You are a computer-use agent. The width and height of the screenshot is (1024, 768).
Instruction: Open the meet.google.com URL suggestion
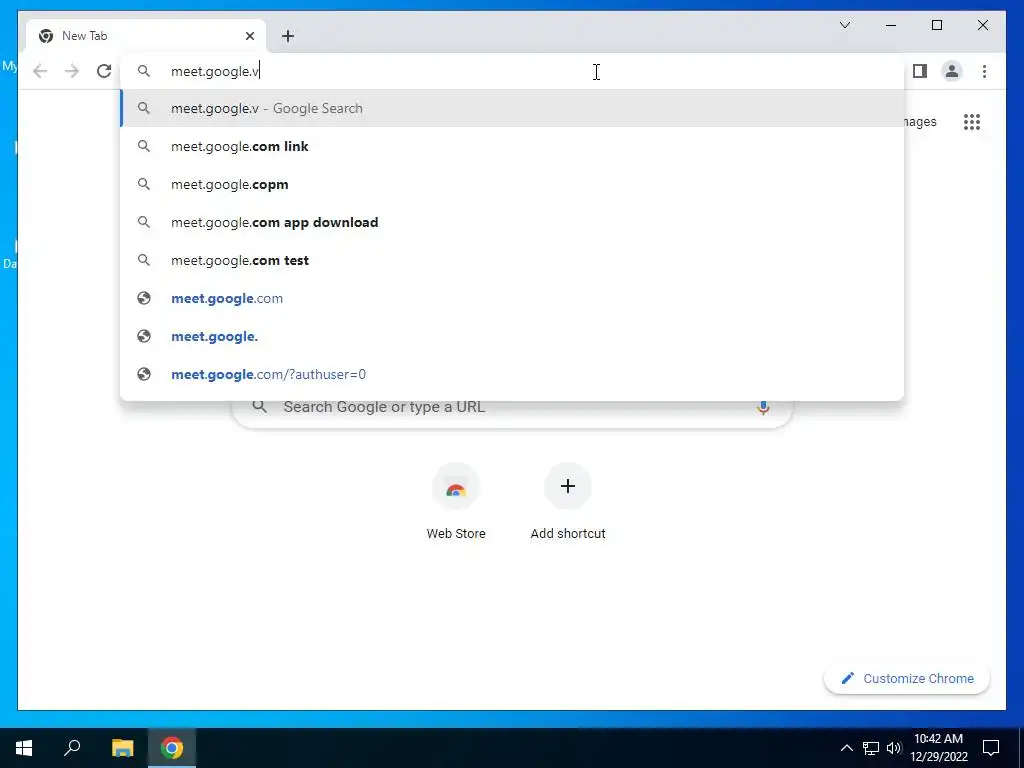[x=512, y=298]
